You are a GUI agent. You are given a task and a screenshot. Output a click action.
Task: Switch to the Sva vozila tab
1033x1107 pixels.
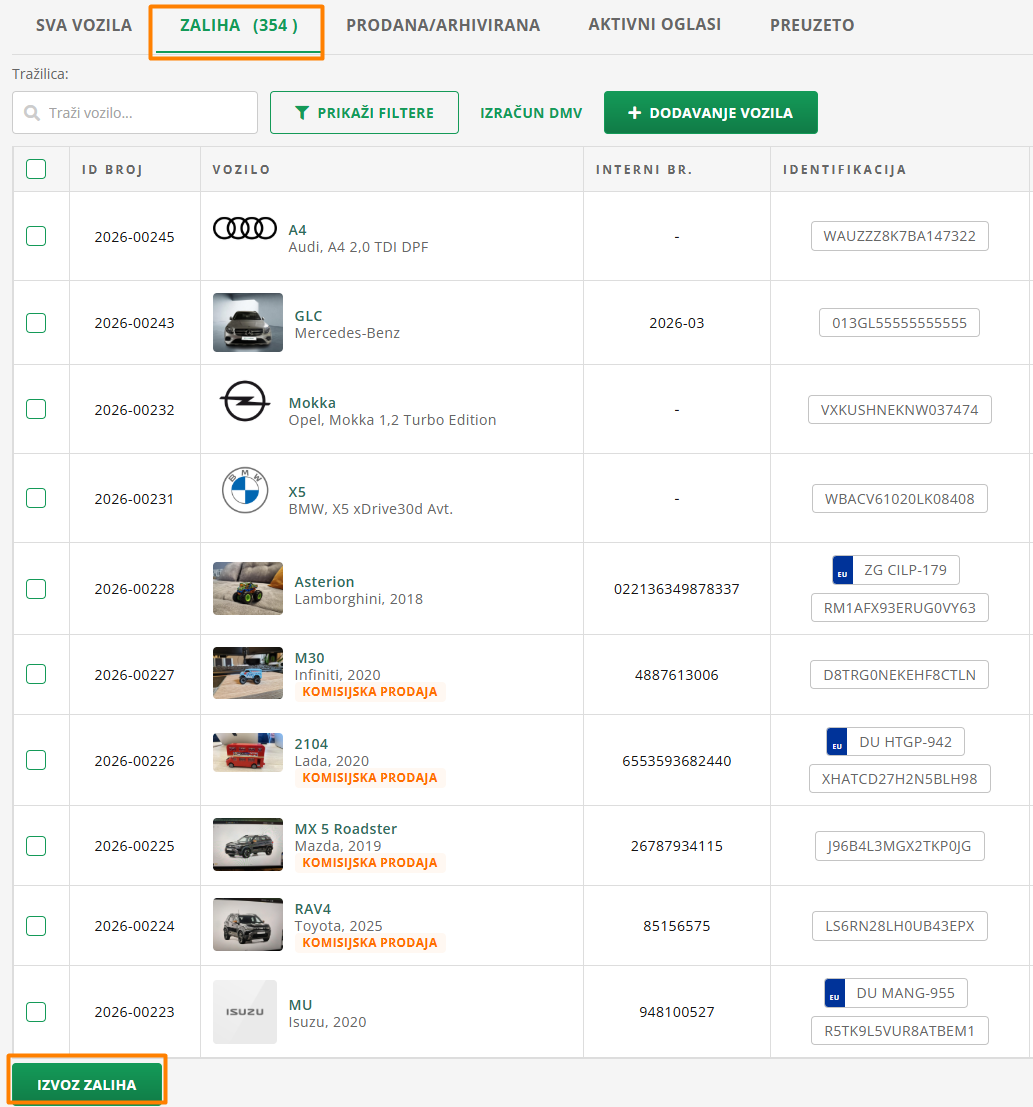(x=84, y=25)
